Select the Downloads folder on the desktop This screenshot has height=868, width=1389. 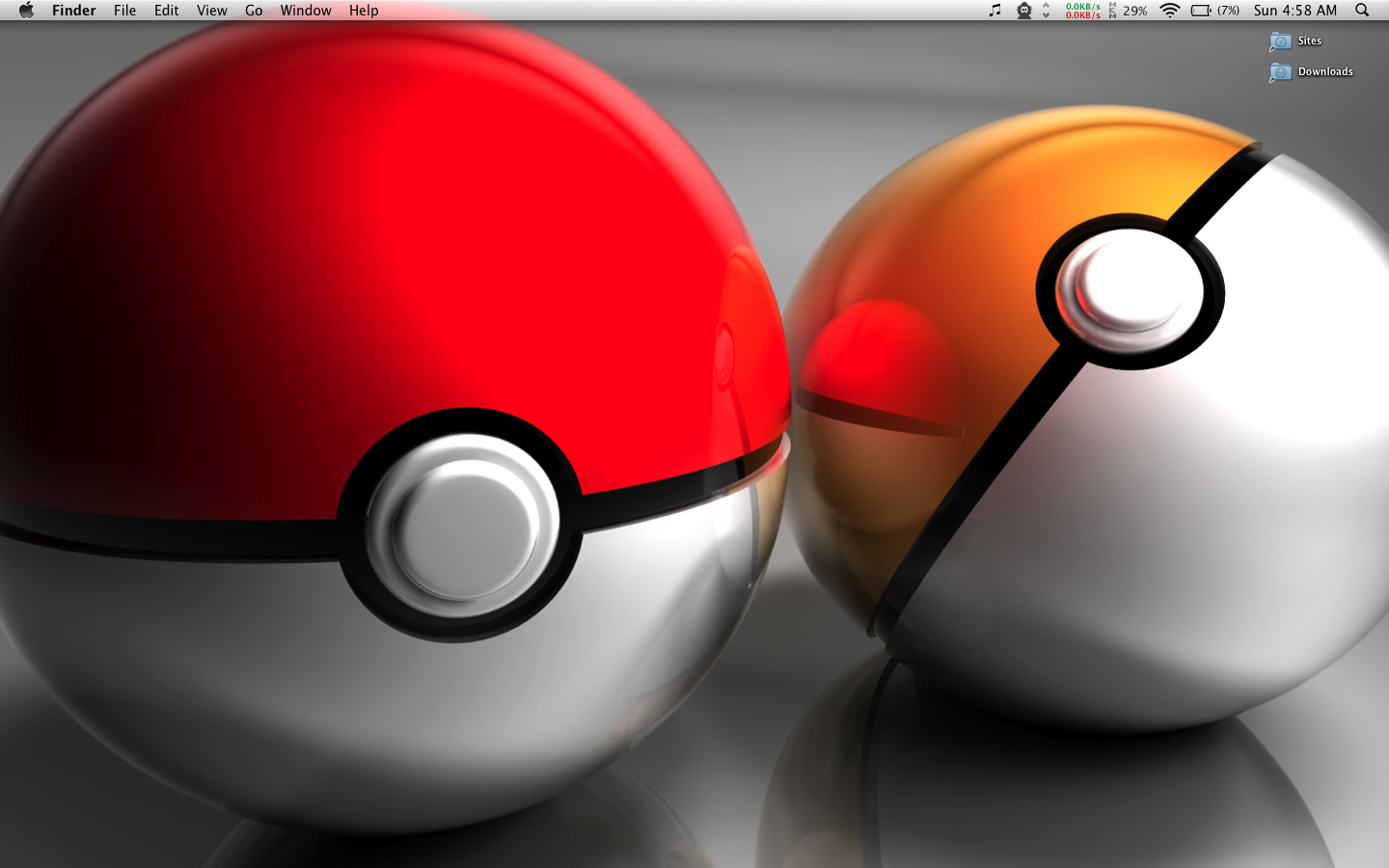[x=1312, y=71]
